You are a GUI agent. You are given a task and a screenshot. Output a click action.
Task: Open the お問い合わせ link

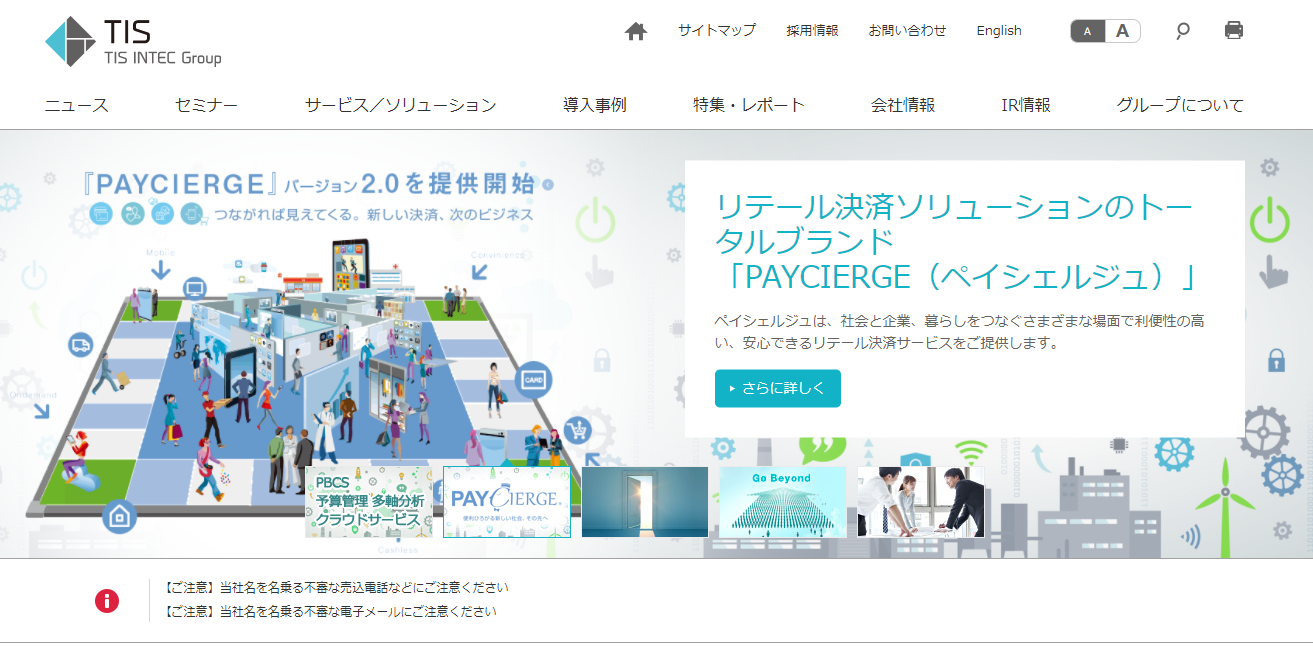(x=907, y=30)
